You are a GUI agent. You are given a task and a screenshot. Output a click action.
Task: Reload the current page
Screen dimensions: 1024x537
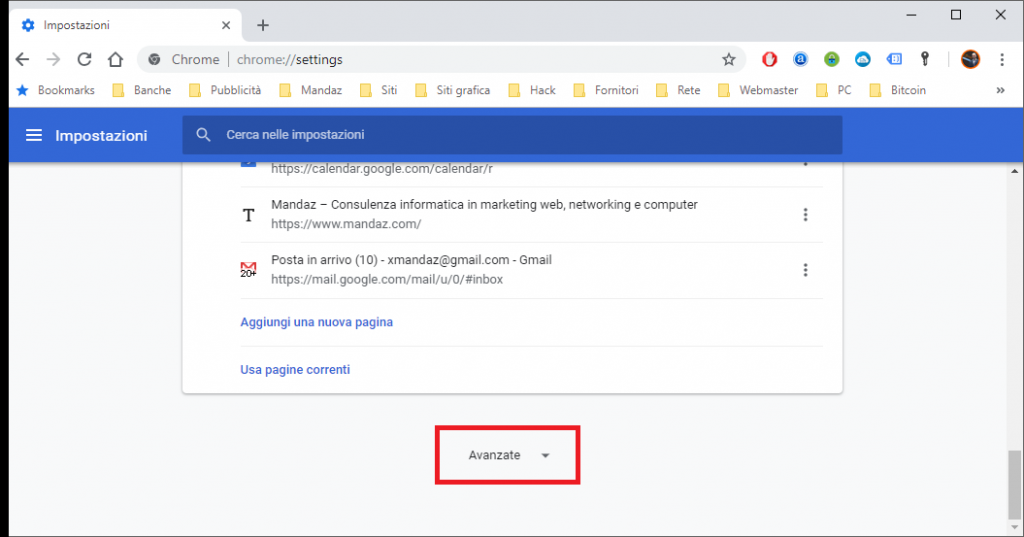(85, 60)
